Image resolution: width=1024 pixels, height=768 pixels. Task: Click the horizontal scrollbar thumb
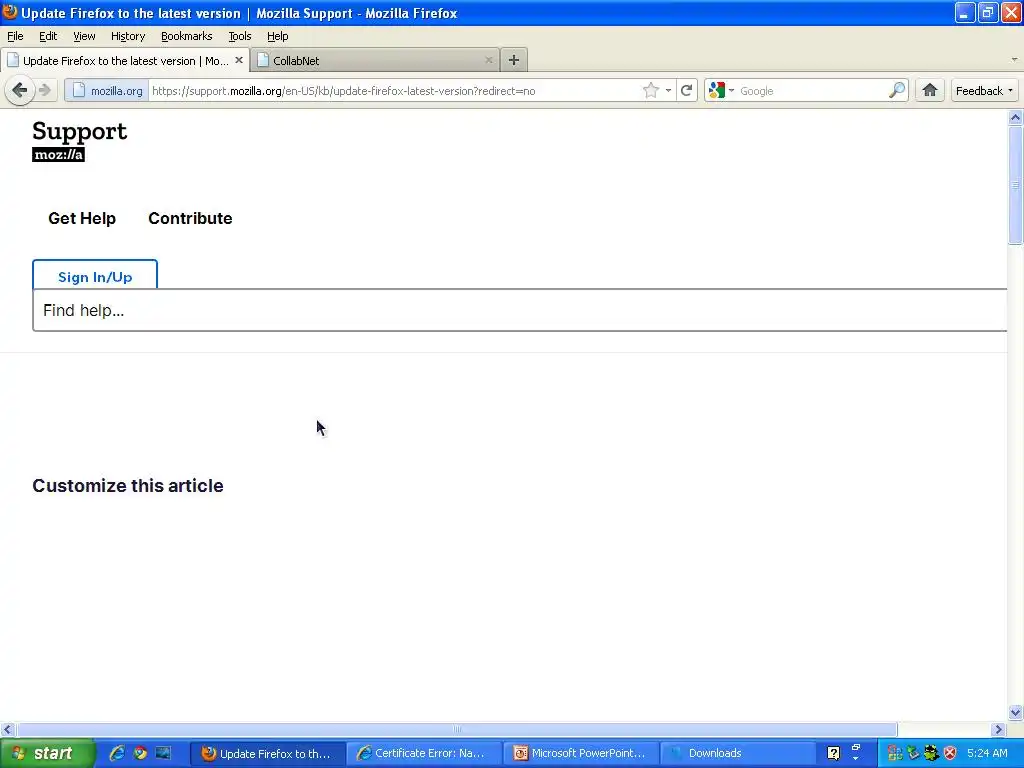457,729
